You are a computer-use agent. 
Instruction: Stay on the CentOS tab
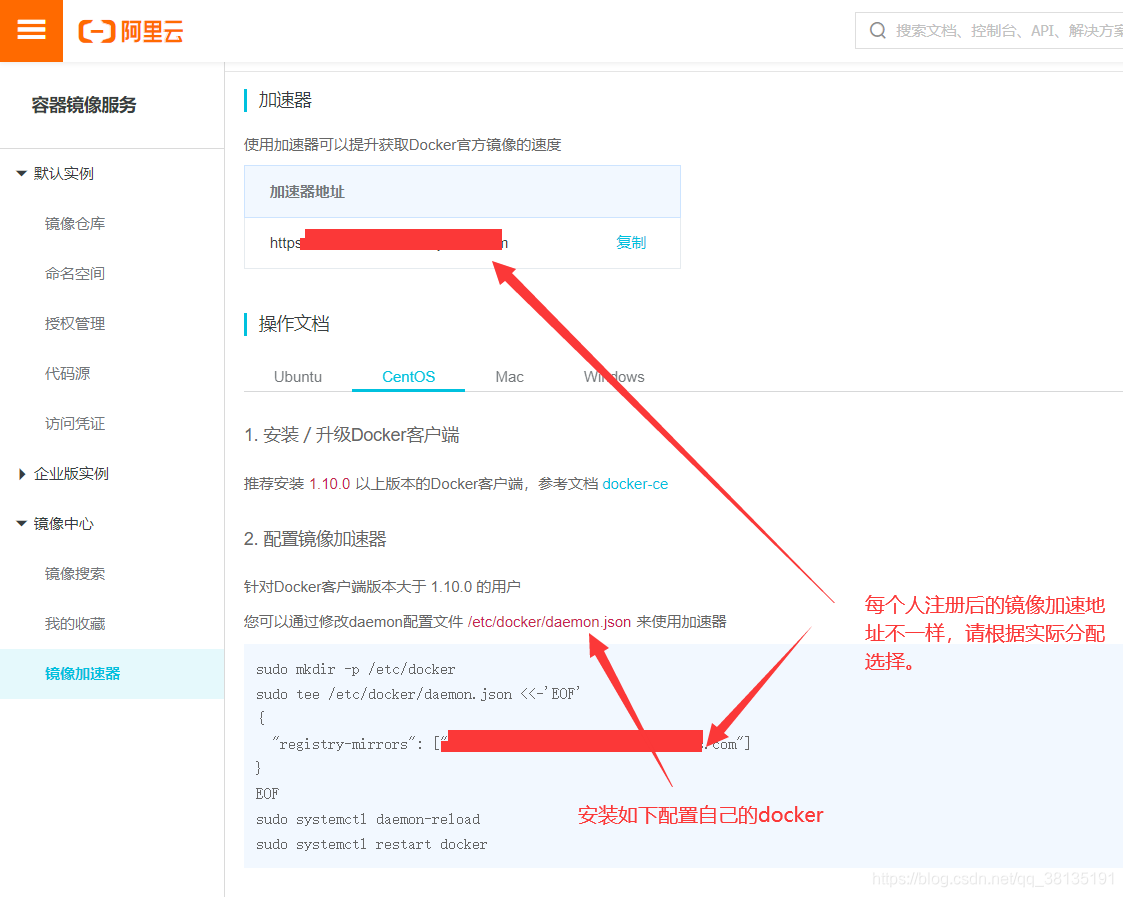[x=408, y=377]
